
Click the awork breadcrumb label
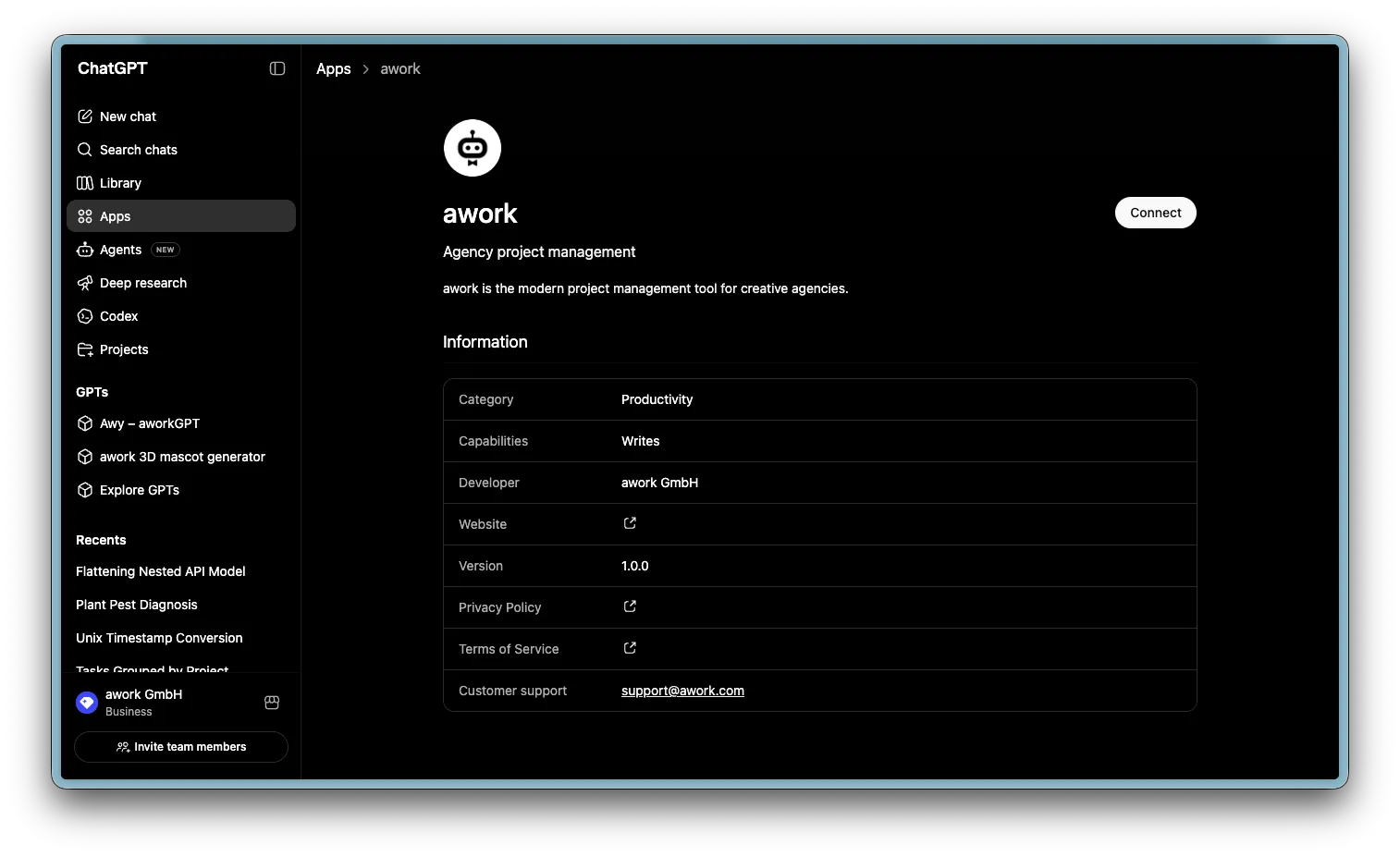click(400, 68)
